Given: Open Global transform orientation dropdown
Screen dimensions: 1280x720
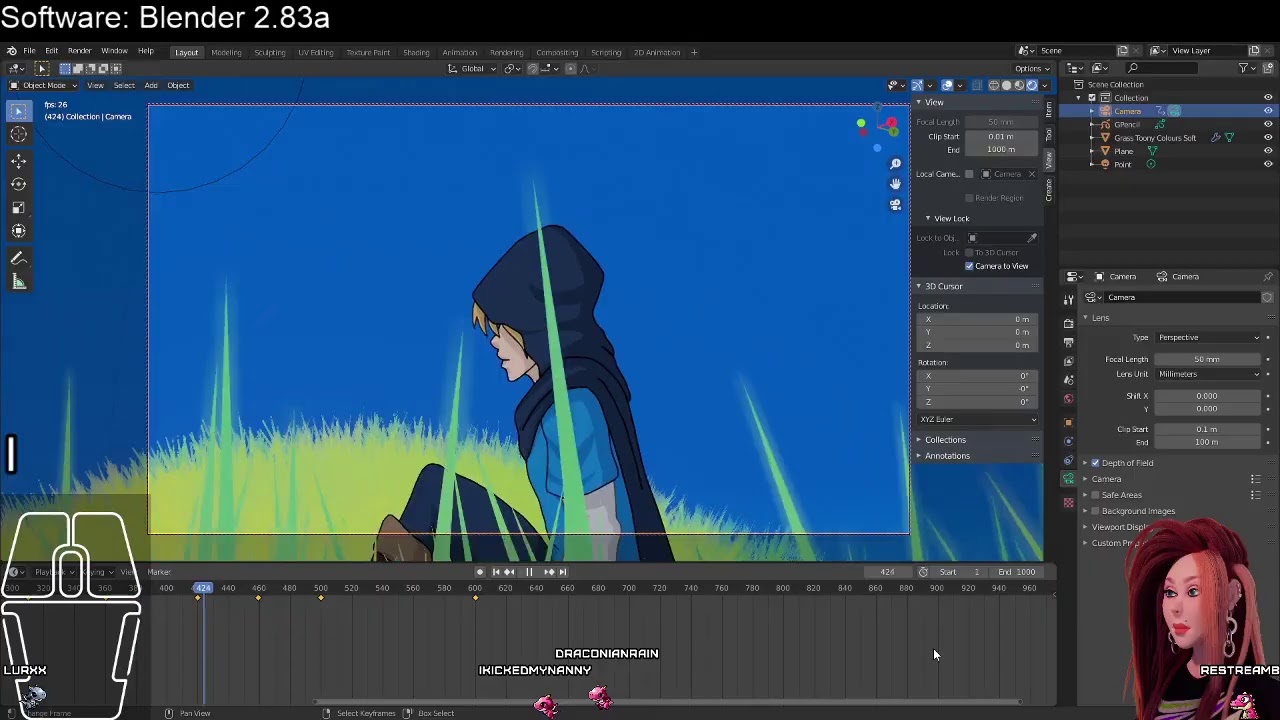Looking at the screenshot, I should (x=470, y=68).
